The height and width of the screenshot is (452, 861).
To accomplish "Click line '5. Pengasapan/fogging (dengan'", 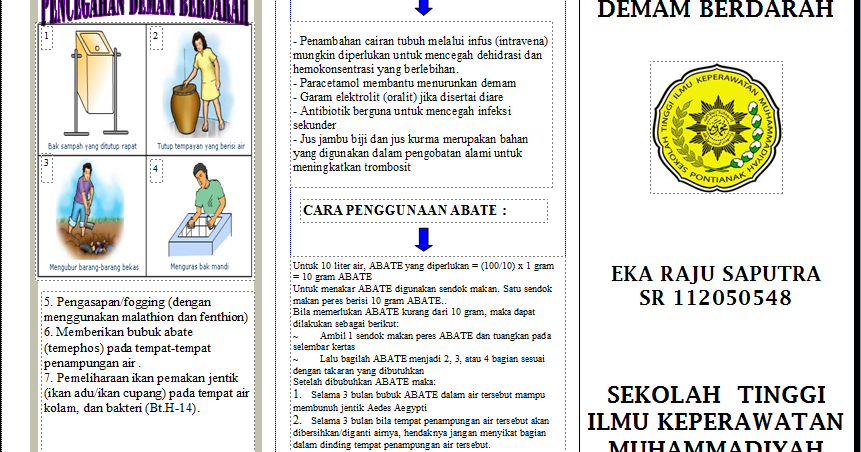I will click(x=127, y=302).
